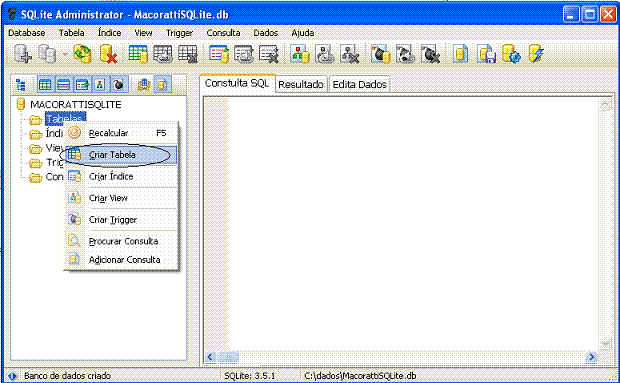Click the horizontal scrollbar right arrow
Screen dimensions: 620x383
(591, 357)
